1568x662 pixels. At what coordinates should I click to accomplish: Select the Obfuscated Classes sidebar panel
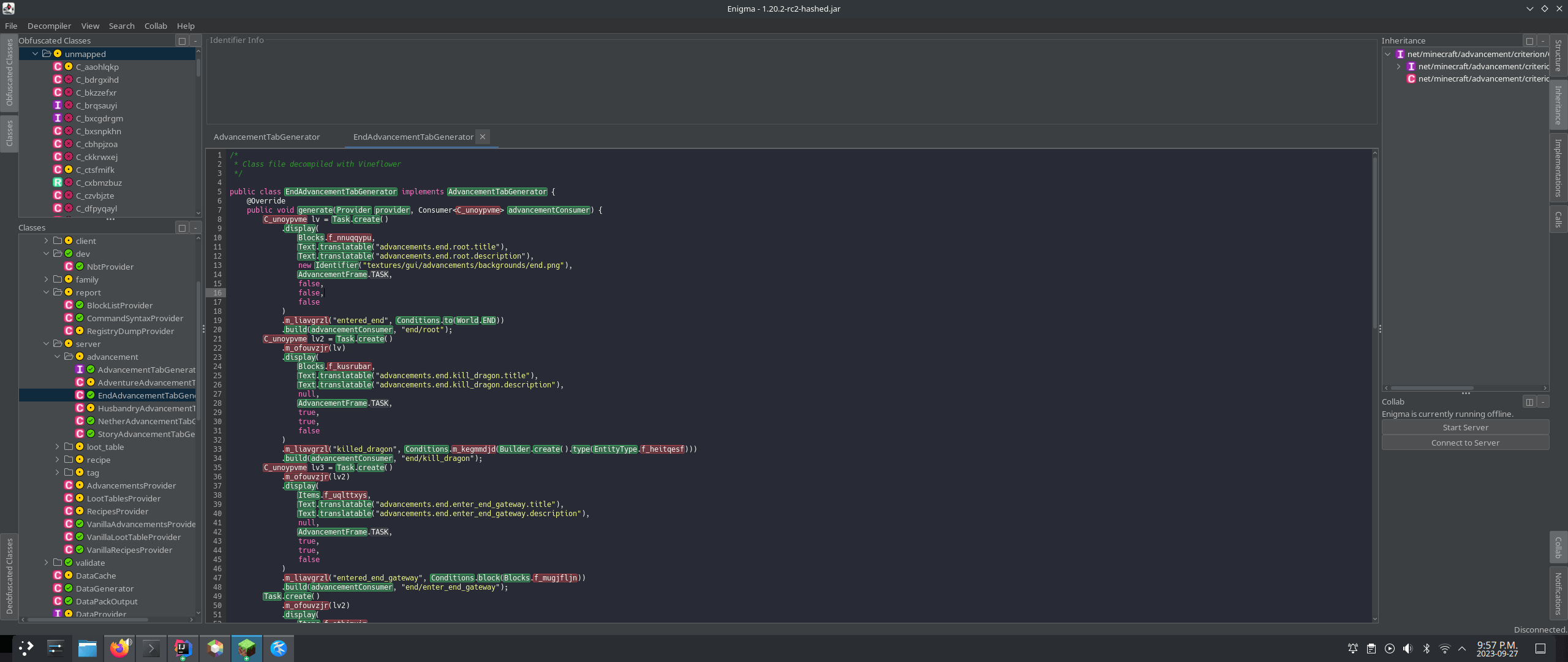[x=9, y=74]
